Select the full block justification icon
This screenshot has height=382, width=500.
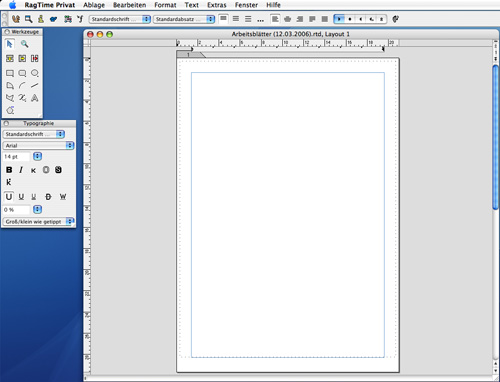(x=325, y=19)
